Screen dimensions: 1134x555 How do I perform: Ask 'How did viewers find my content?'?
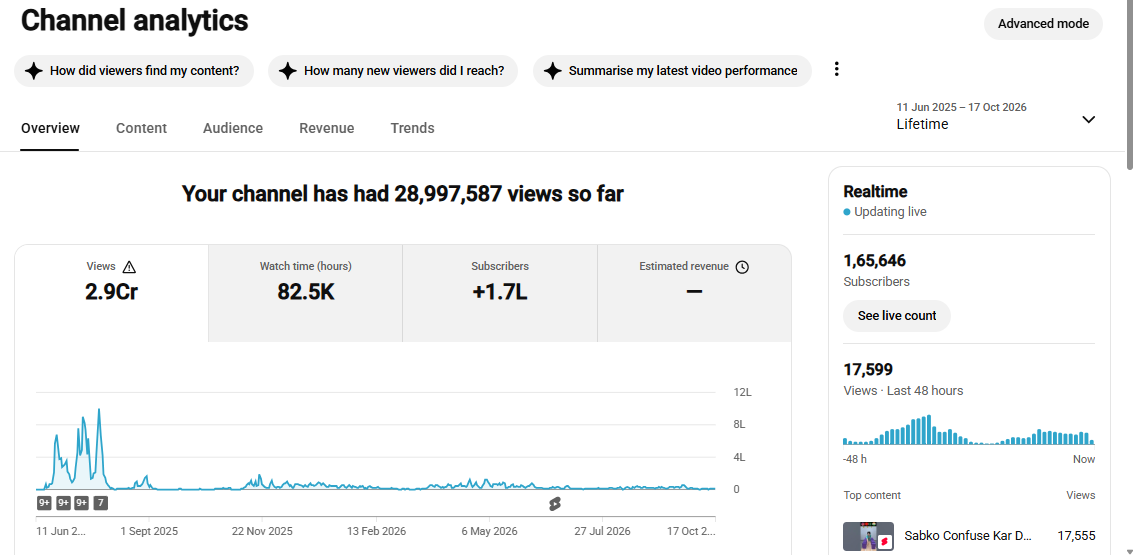click(x=134, y=71)
